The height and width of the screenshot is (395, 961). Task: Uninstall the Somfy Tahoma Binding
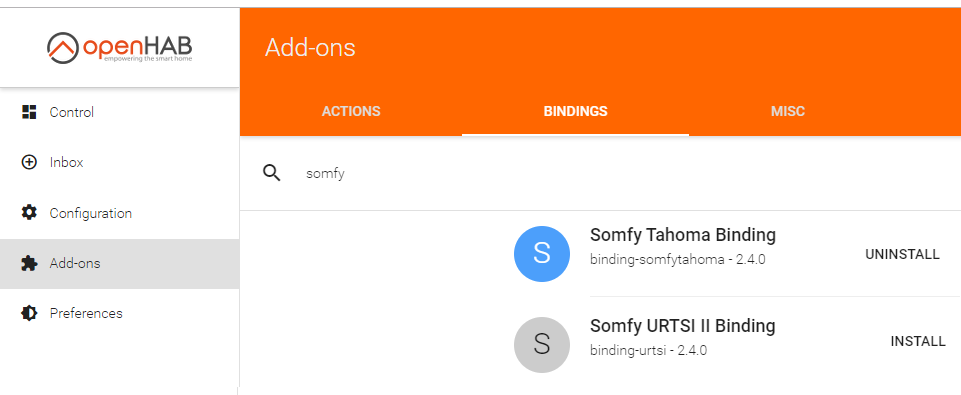coord(902,255)
